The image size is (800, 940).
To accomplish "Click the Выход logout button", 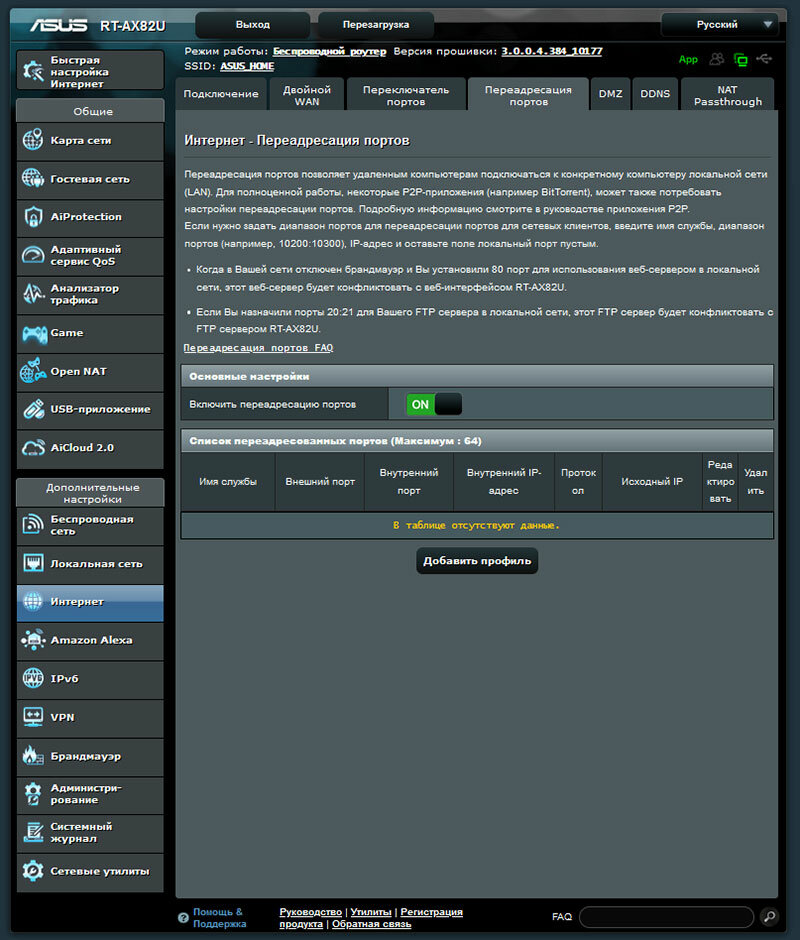I will [x=252, y=25].
